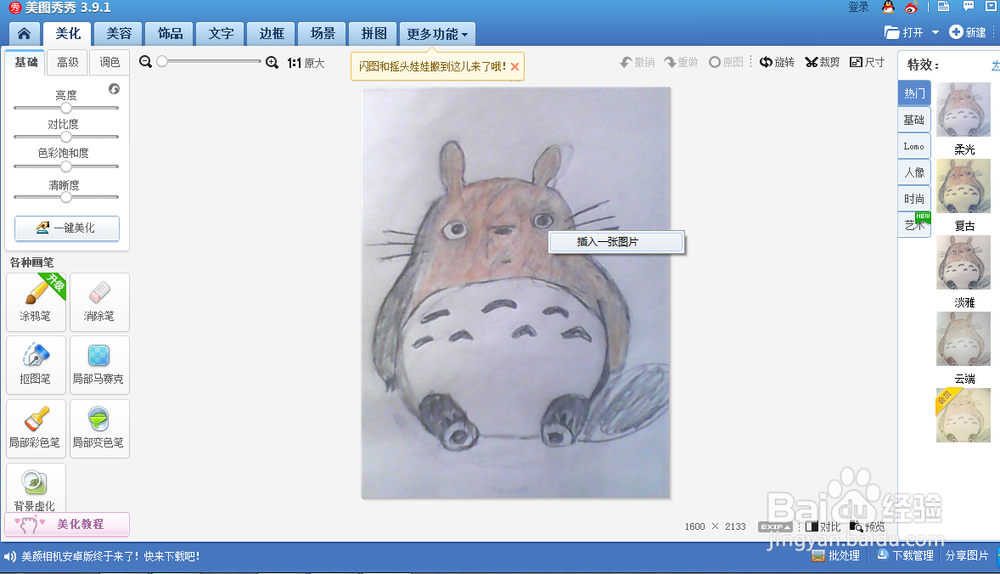Select the 局部彩色笔 tool
The width and height of the screenshot is (1000, 574).
tap(36, 429)
